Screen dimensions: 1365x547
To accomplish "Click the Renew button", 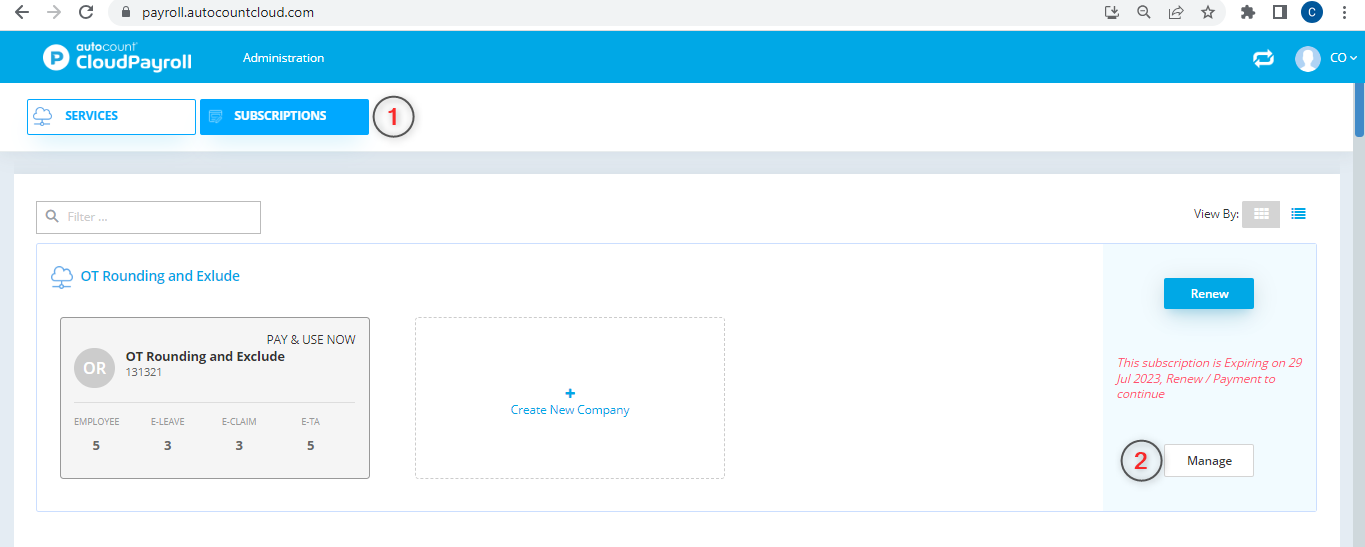I will click(x=1208, y=294).
